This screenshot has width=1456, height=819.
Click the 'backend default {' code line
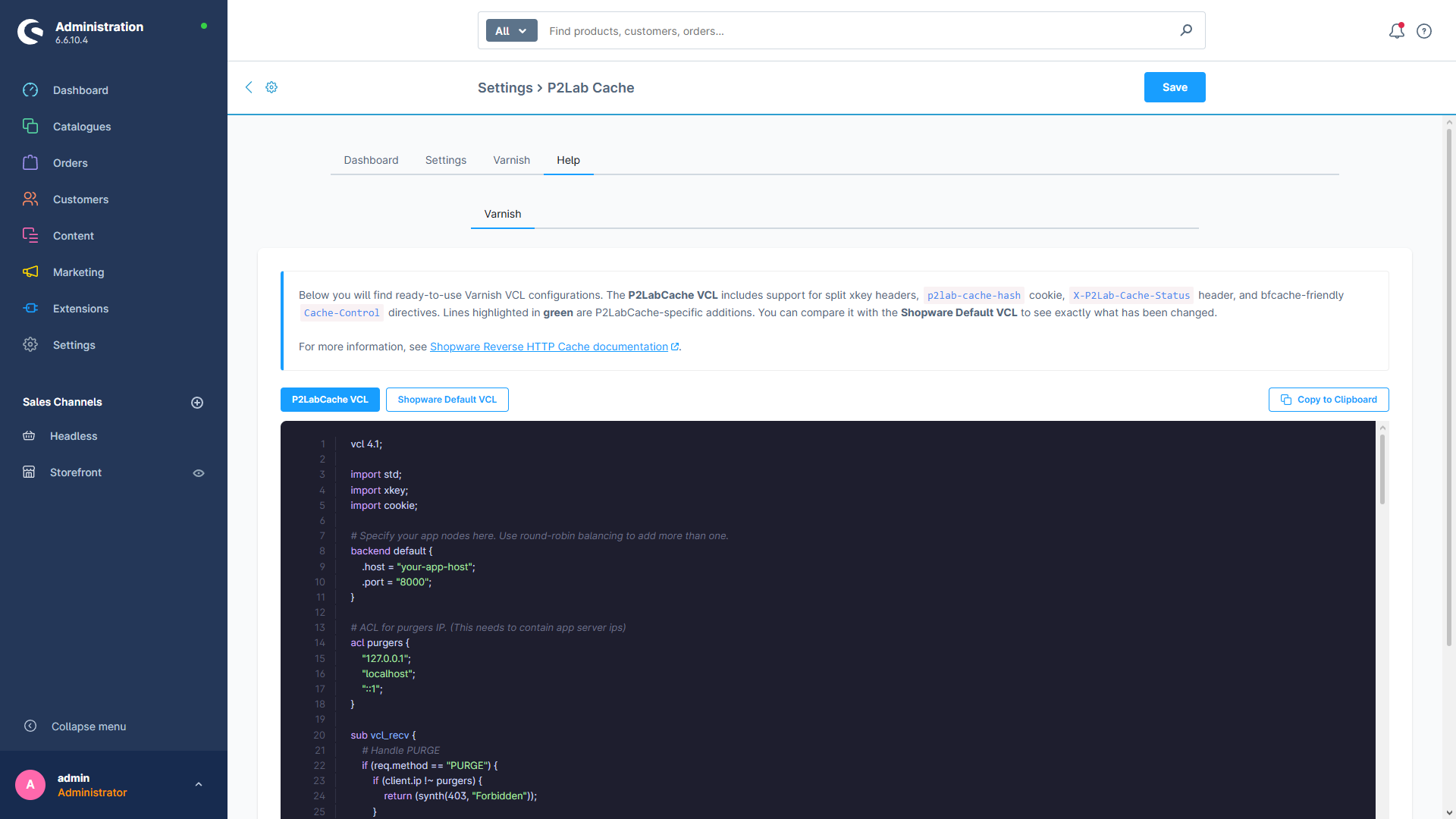tap(391, 551)
